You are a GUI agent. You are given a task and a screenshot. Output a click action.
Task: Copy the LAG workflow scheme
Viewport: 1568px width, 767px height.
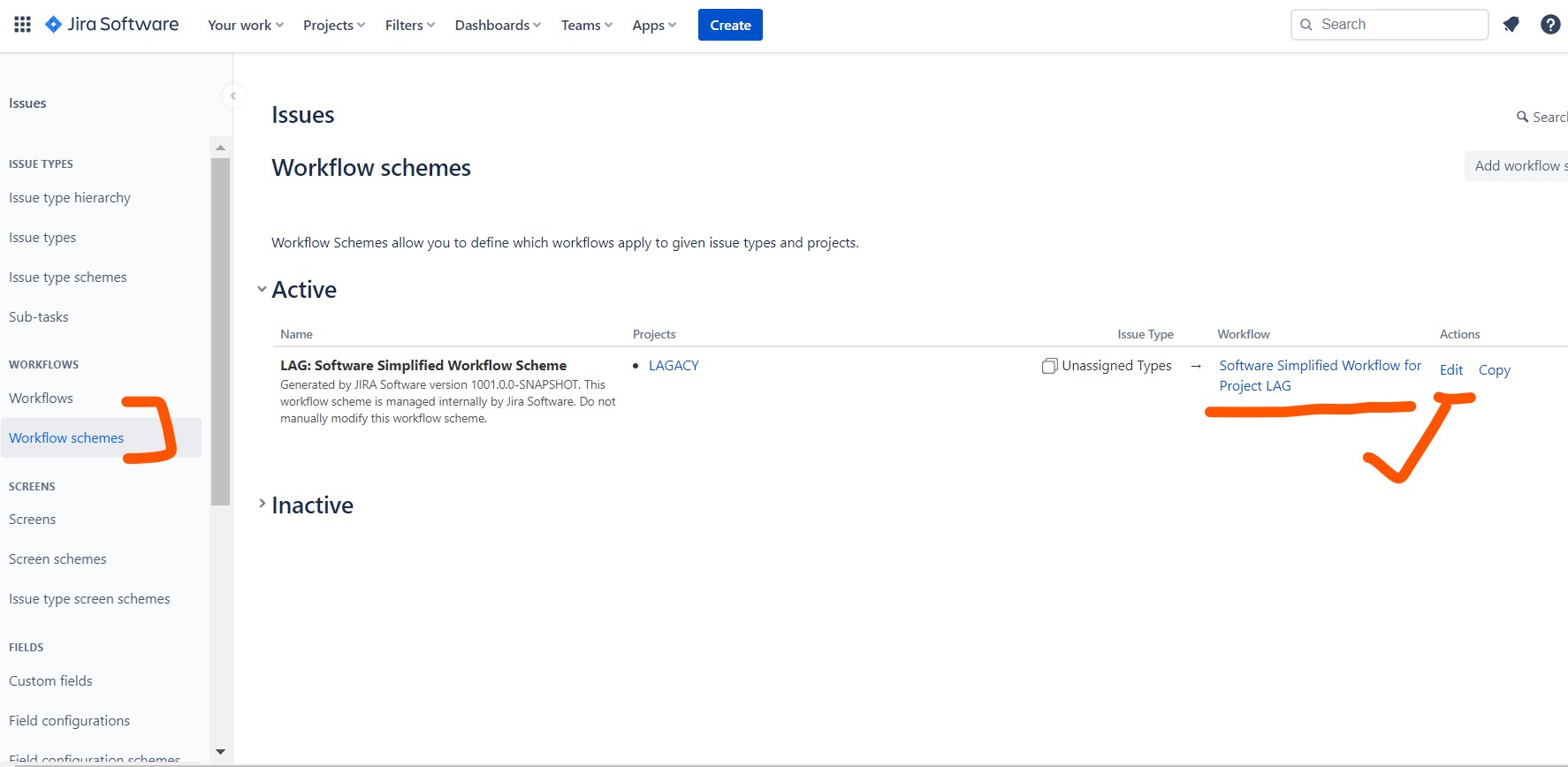(1494, 370)
